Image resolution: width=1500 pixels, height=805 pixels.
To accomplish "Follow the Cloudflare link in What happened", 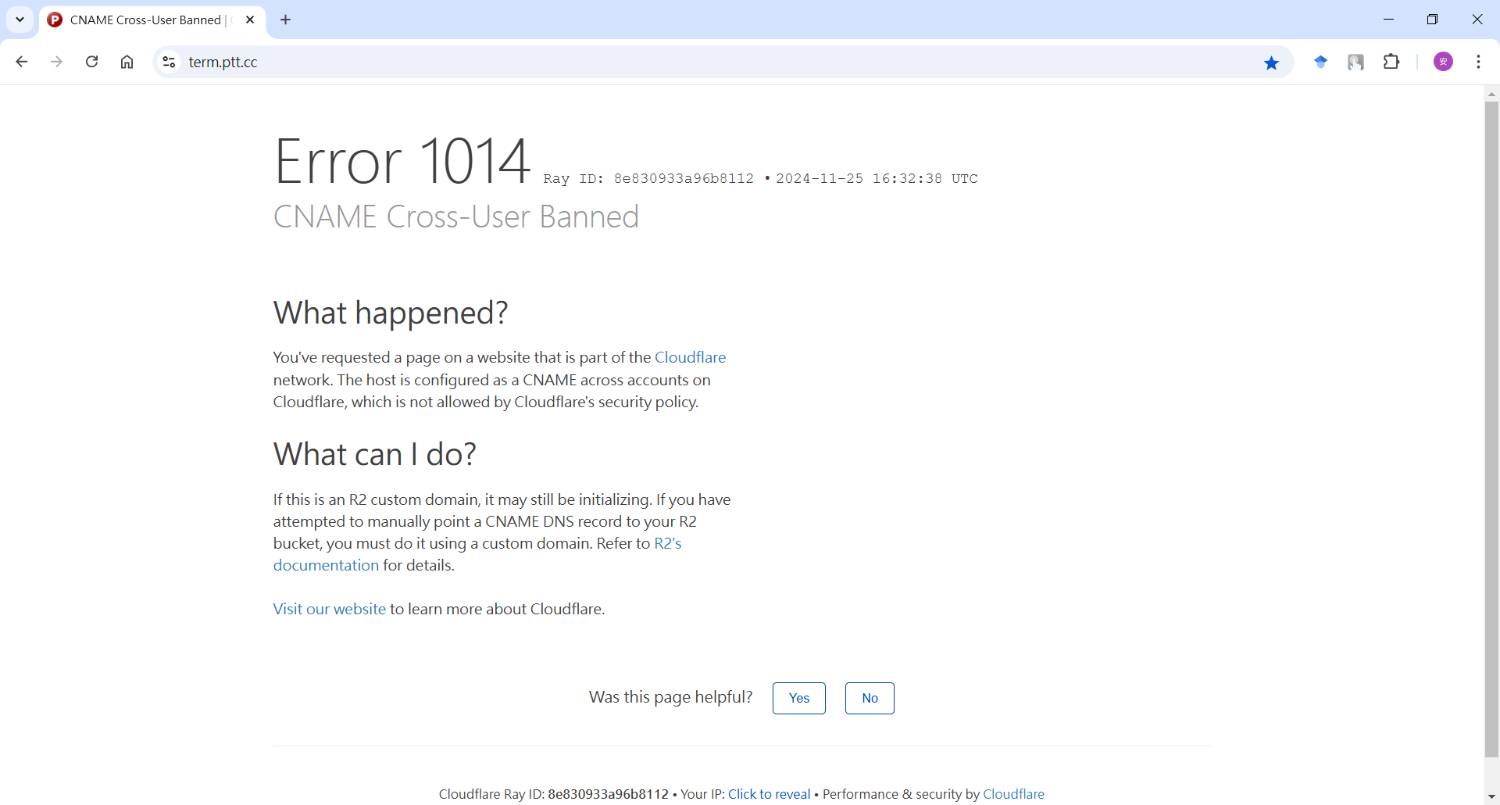I will click(690, 357).
